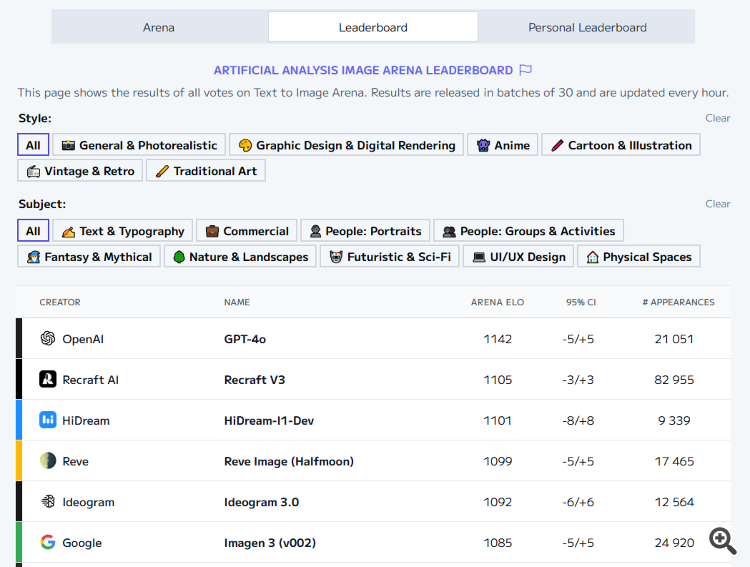
Task: Click the HiDream creator name
Action: point(86,421)
